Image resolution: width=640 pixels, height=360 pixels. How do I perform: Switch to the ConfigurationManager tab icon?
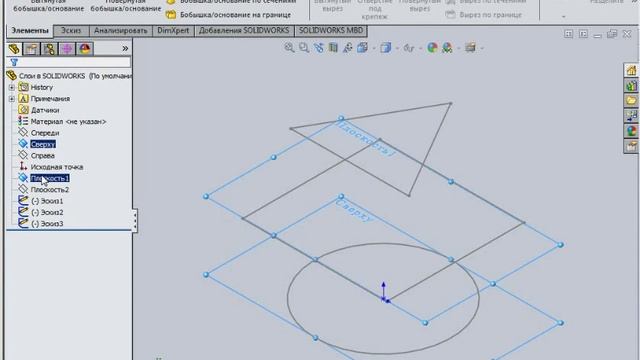[49, 49]
